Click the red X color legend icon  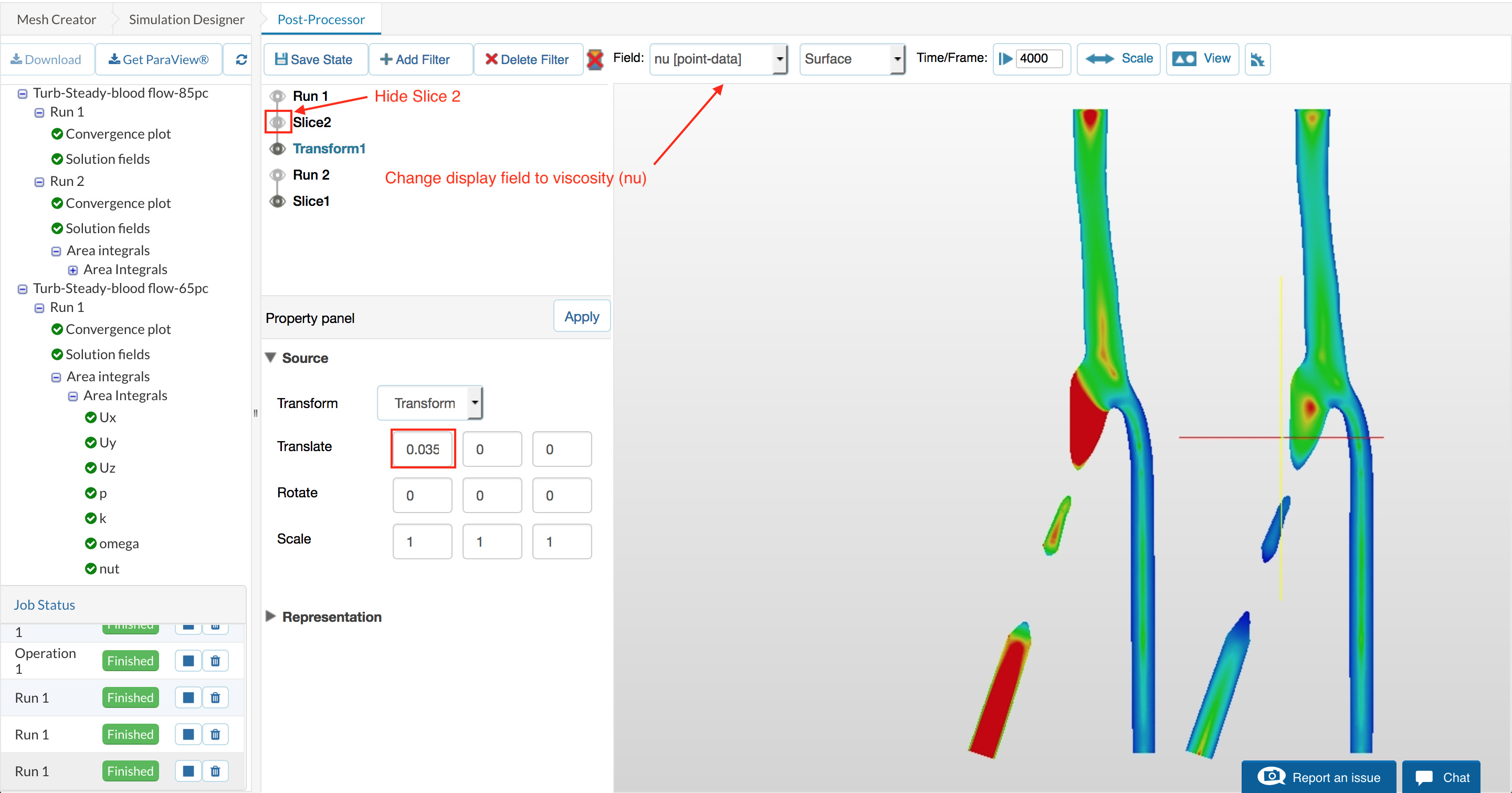tap(595, 59)
